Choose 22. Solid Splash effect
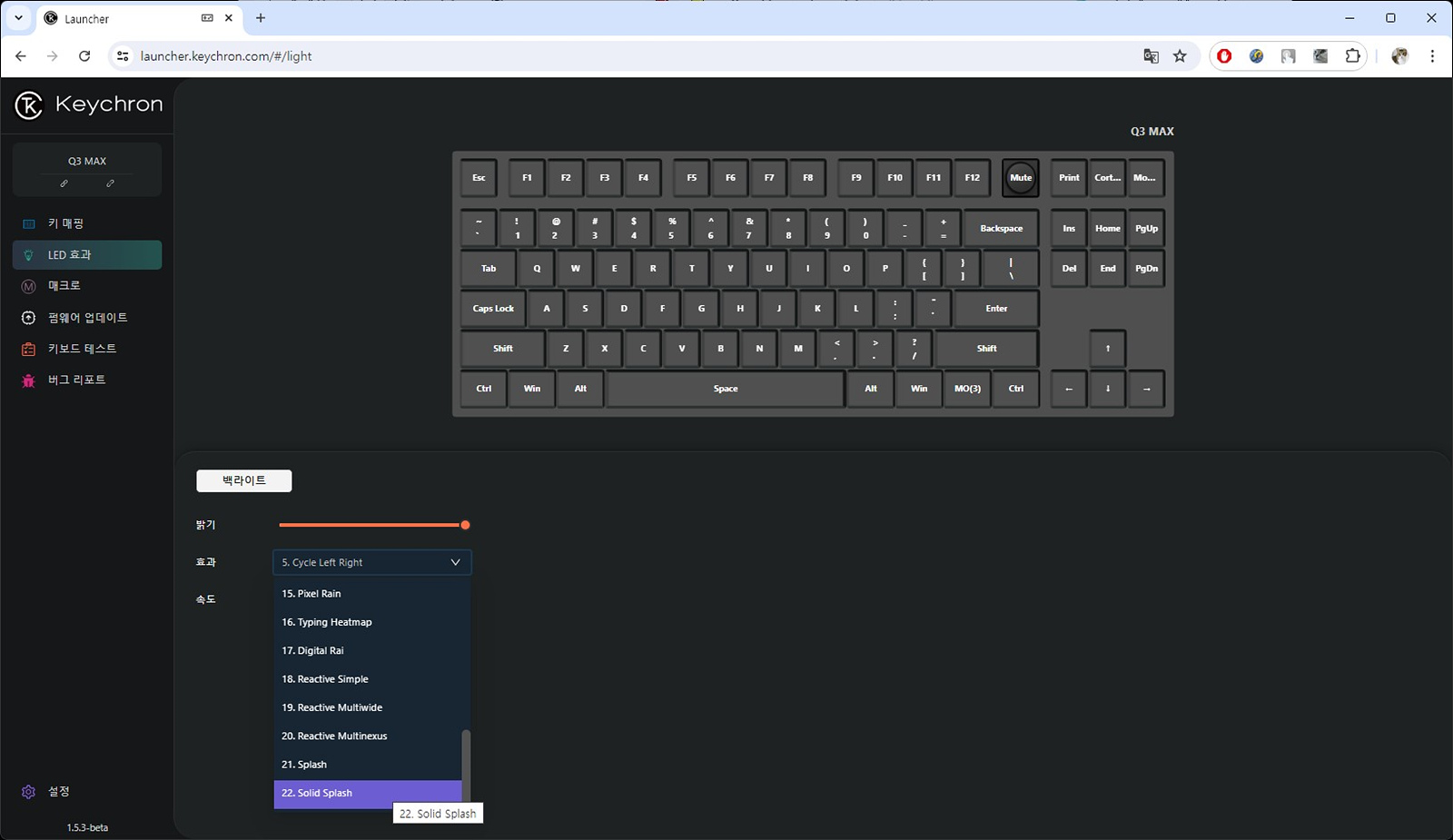This screenshot has height=840, width=1453. click(x=368, y=793)
